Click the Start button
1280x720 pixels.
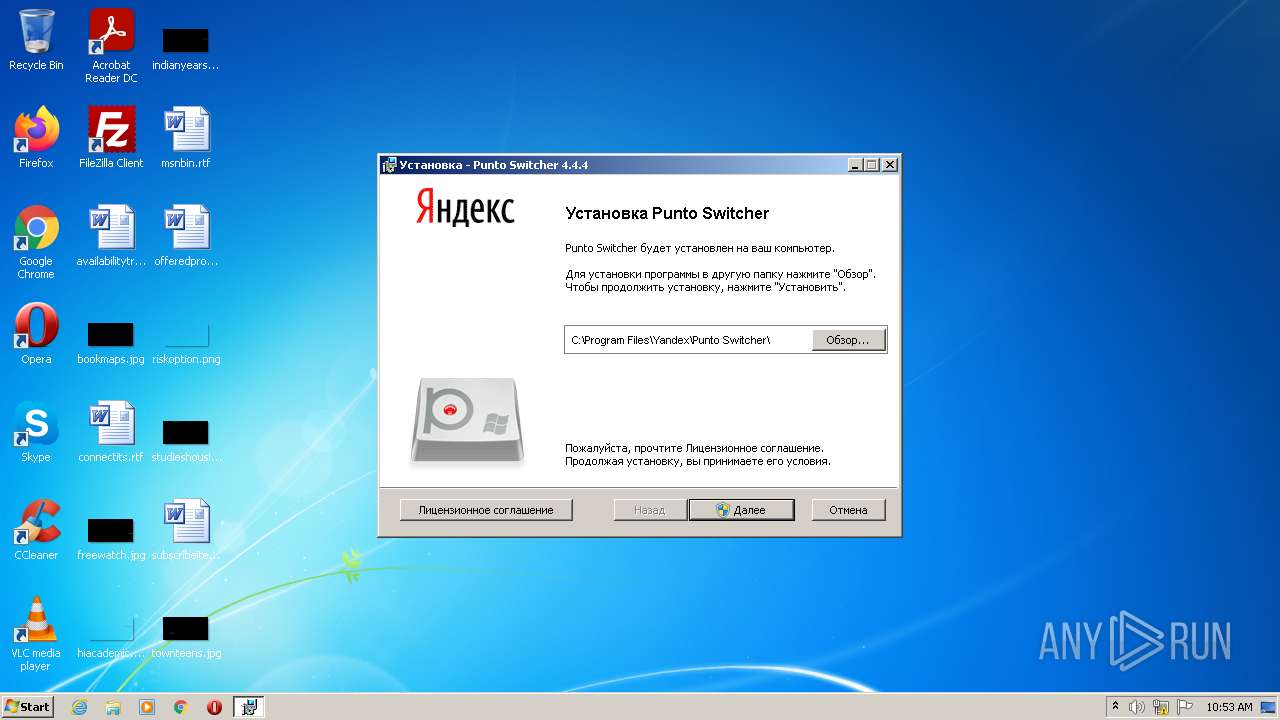(x=27, y=707)
